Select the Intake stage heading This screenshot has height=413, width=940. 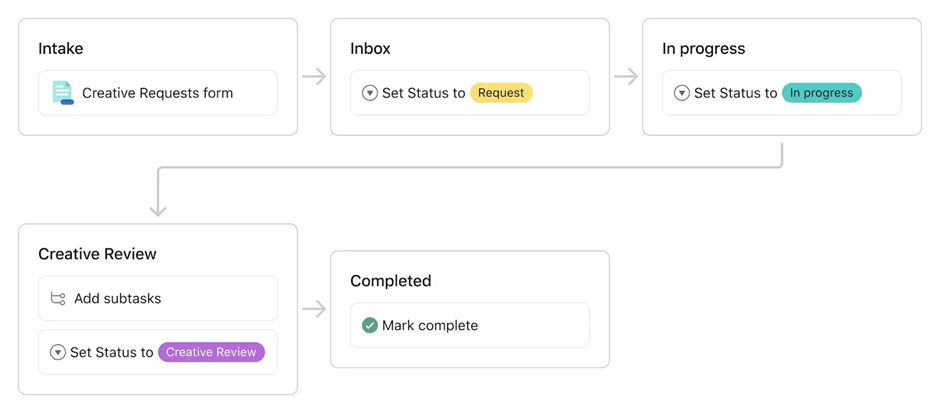(61, 48)
